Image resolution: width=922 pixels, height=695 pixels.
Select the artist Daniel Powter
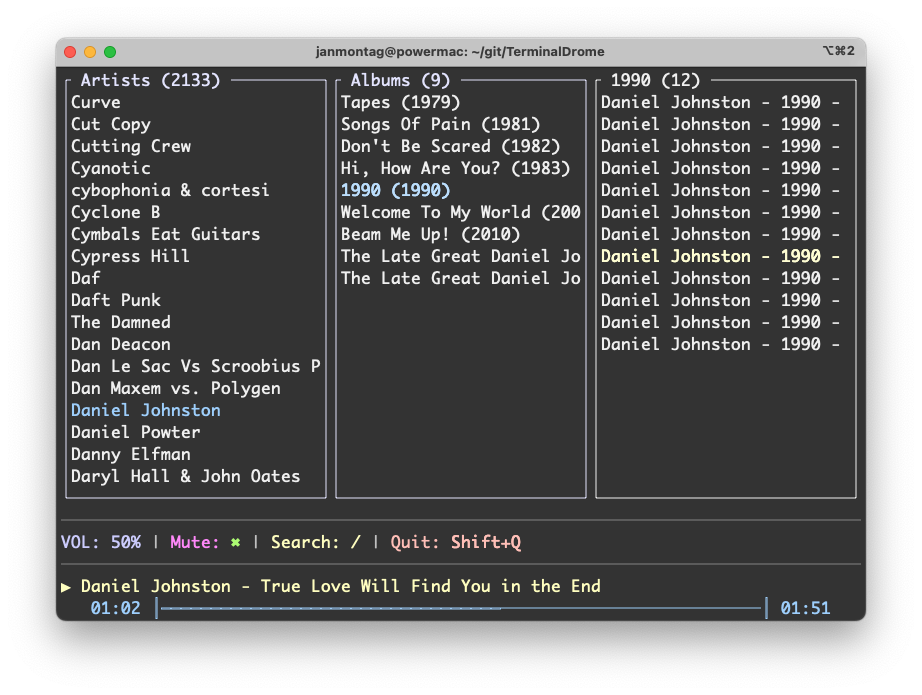point(136,432)
